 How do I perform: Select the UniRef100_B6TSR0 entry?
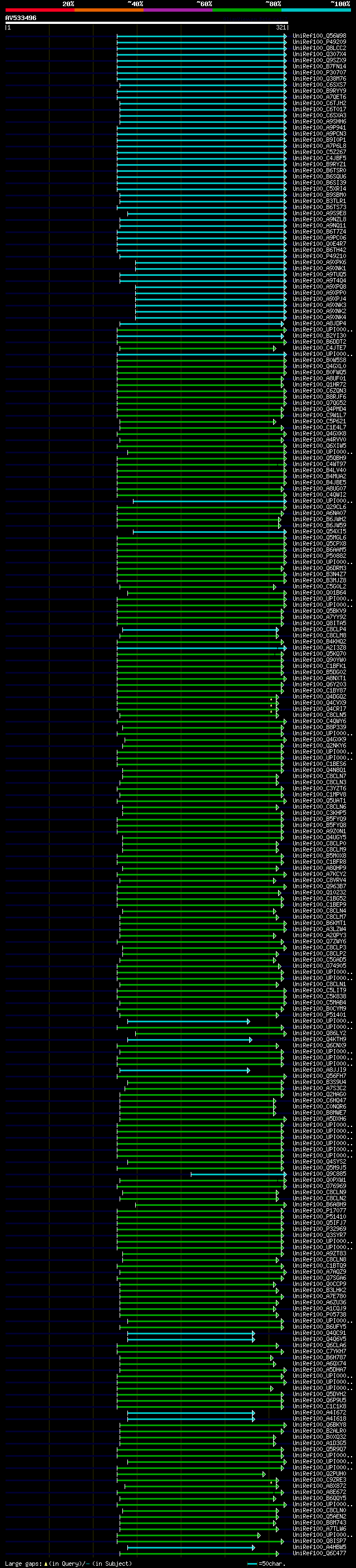coord(319,170)
